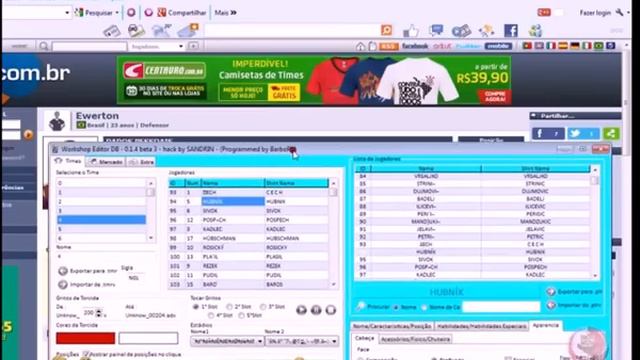Screen dimensions: 640x360
Task: Click the Centauro Camisetas de Times banner
Action: point(313,80)
